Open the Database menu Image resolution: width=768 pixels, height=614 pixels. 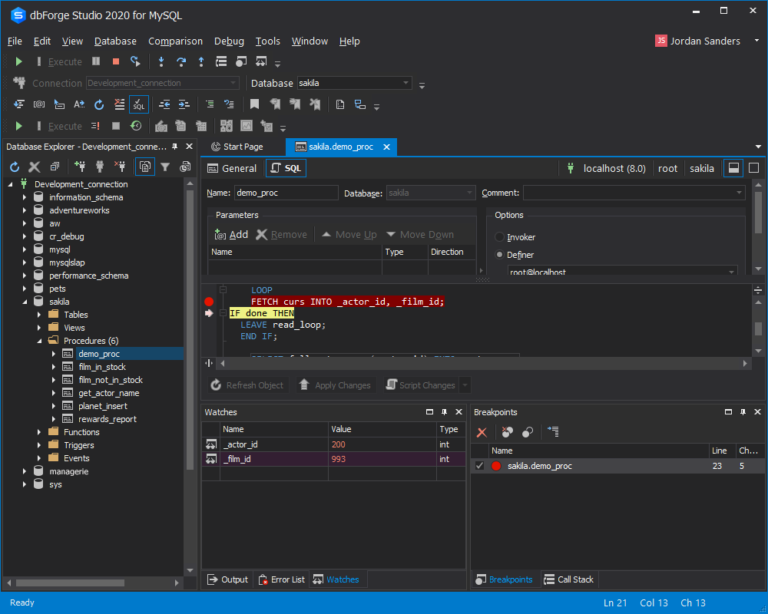coord(116,41)
